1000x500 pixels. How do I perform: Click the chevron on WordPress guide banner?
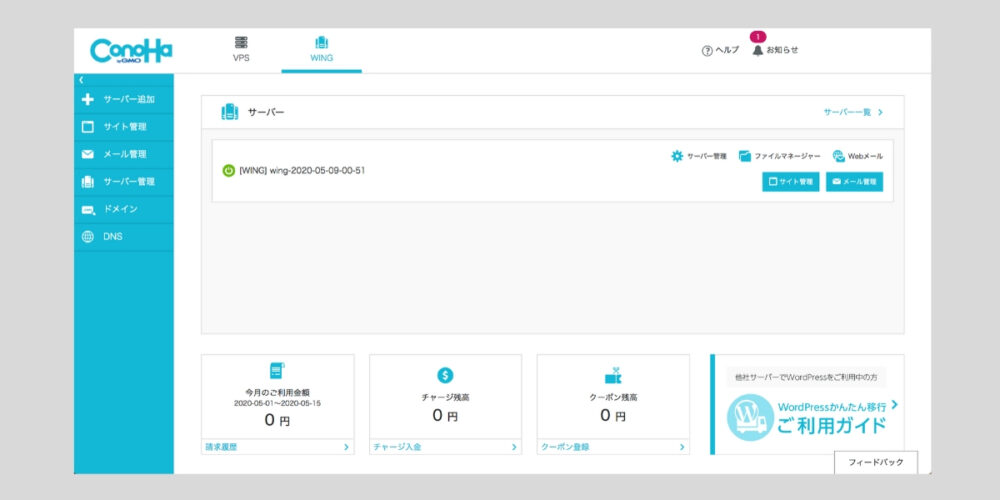coord(894,404)
